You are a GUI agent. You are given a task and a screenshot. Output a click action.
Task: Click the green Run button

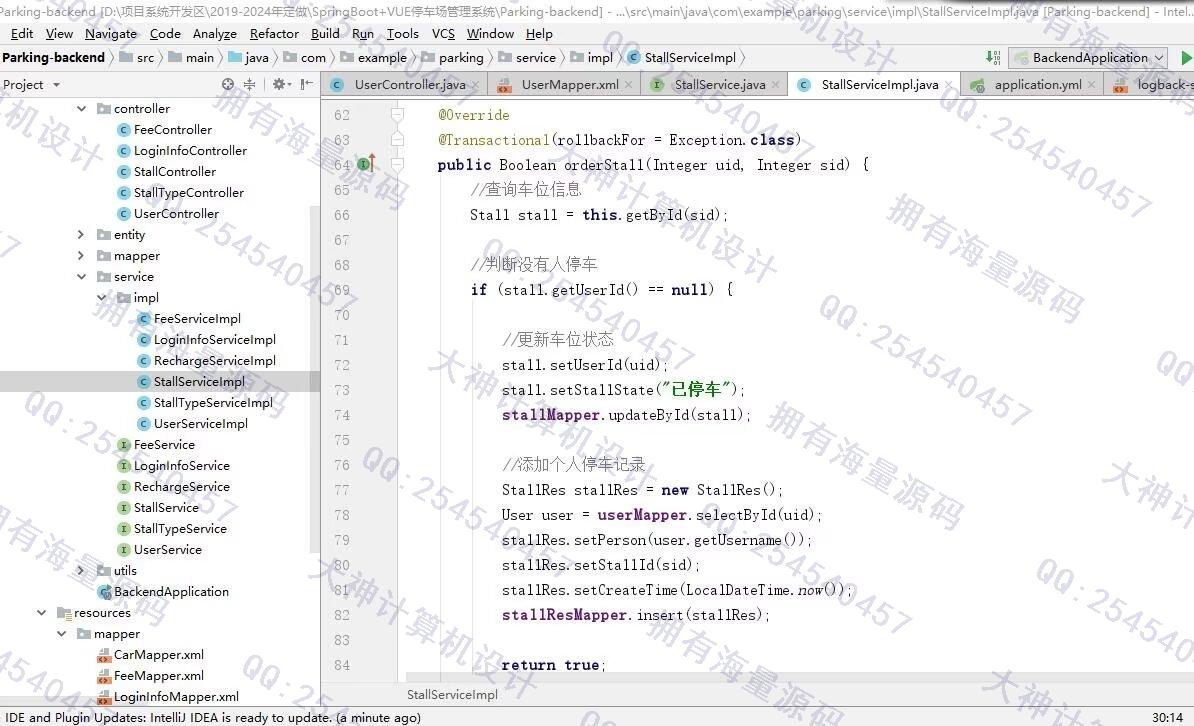click(x=1186, y=57)
